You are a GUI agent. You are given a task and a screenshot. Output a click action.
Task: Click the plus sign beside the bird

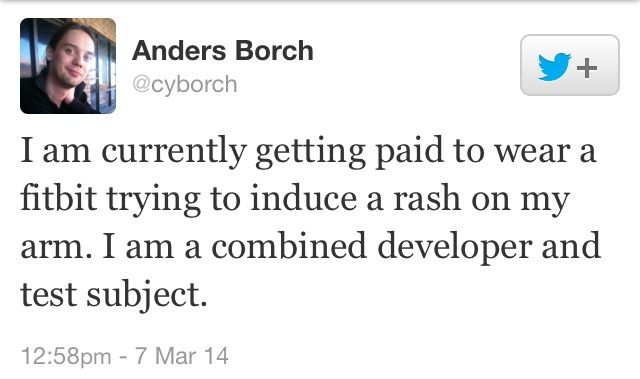click(x=587, y=68)
